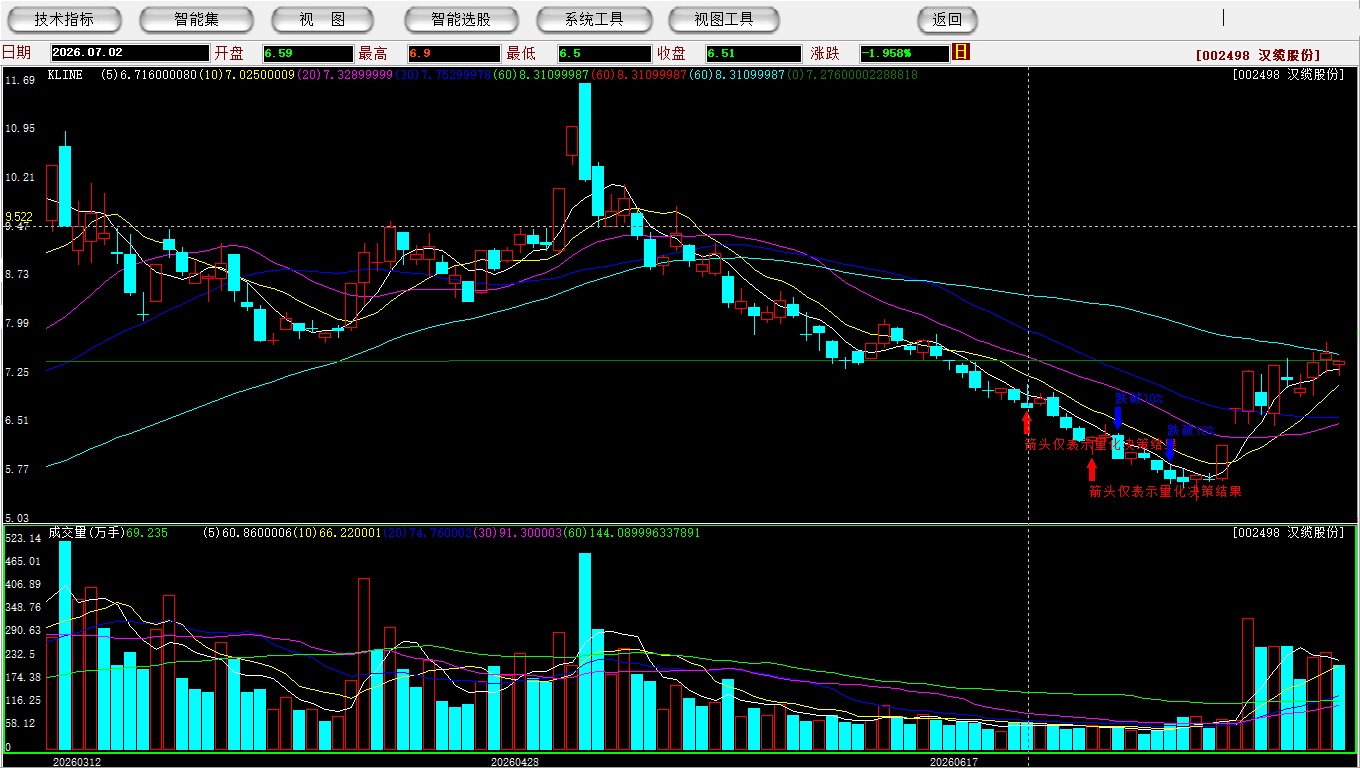The height and width of the screenshot is (768, 1360).
Task: Select the volume (5)60.8600006 average value
Action: click(247, 533)
